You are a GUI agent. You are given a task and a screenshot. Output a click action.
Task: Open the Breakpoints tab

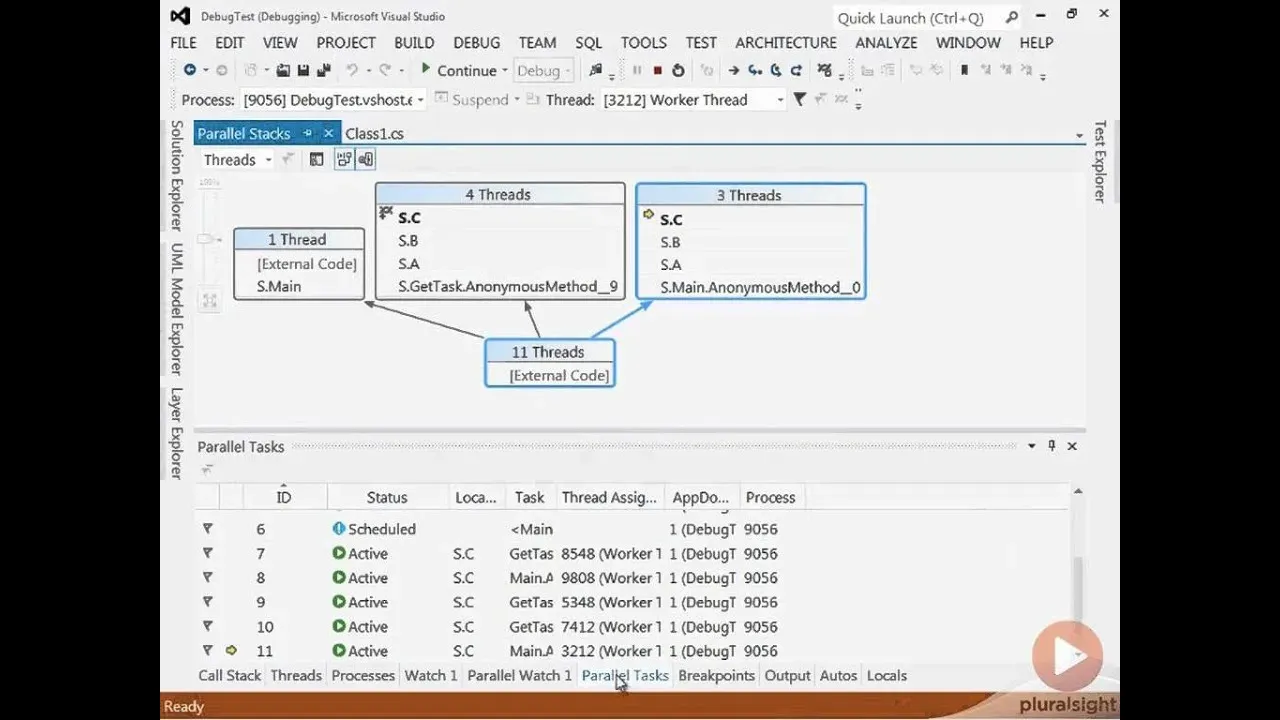[x=716, y=676]
